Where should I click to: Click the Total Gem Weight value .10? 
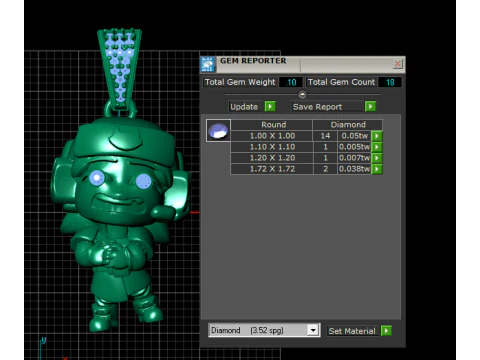tap(291, 82)
